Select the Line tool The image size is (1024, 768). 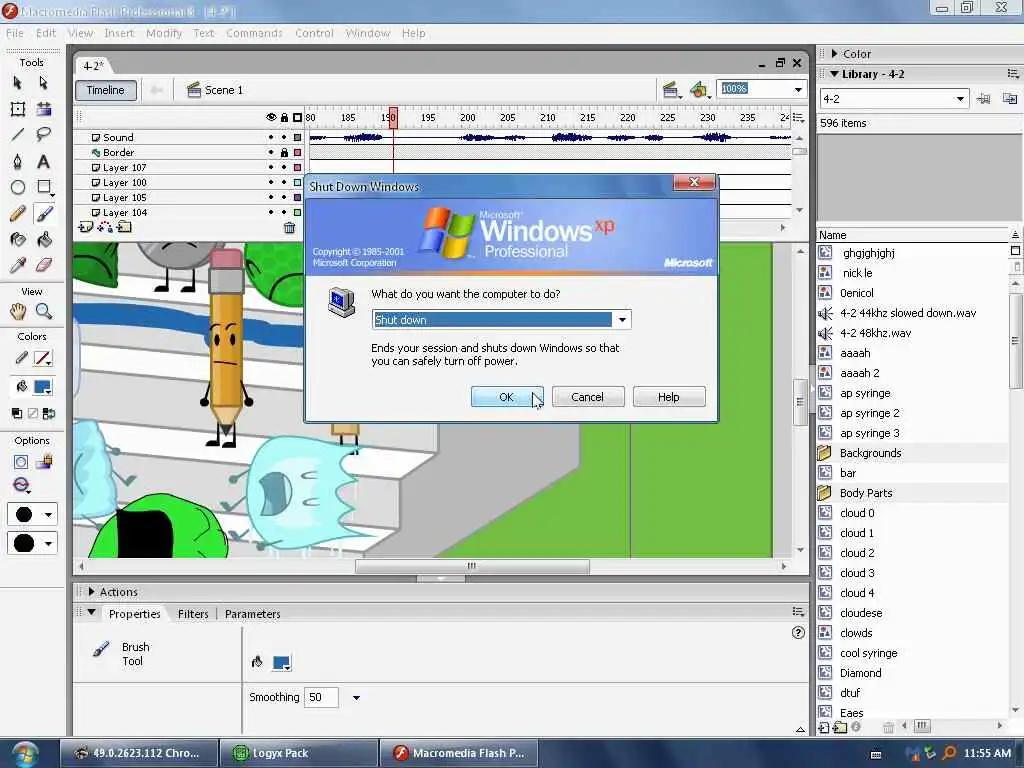point(18,135)
